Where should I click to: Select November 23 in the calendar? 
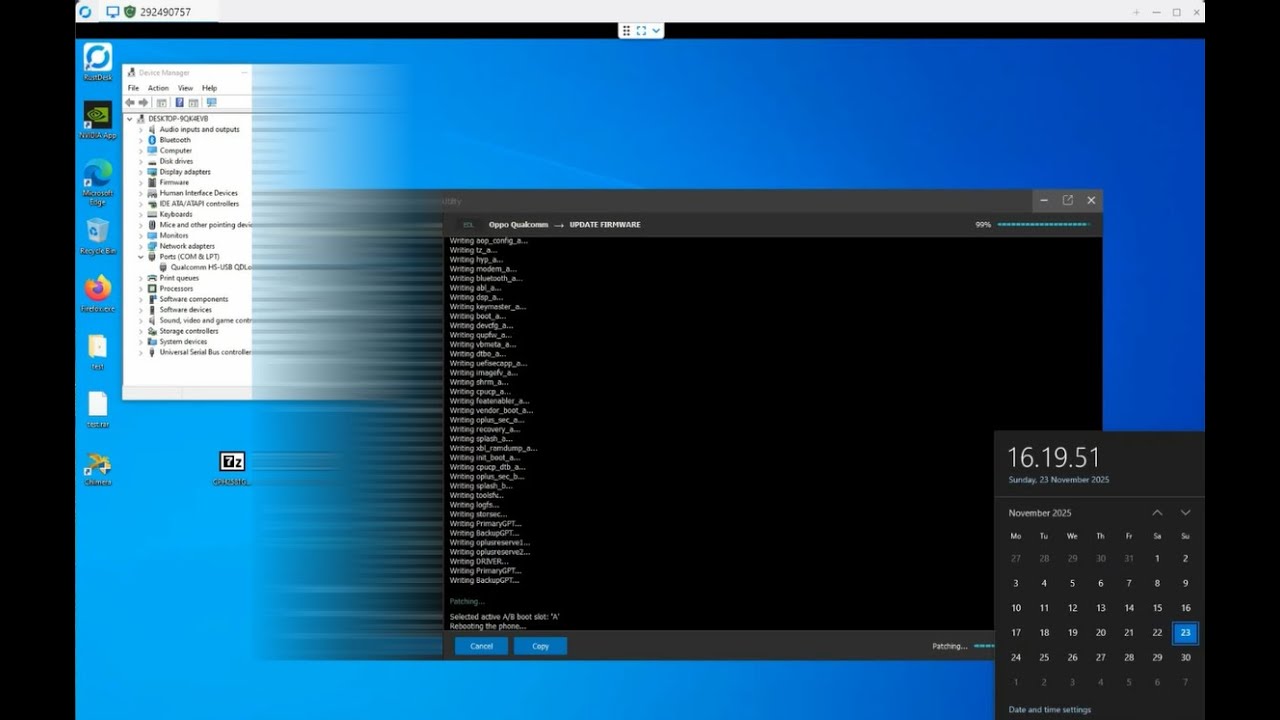coord(1185,632)
